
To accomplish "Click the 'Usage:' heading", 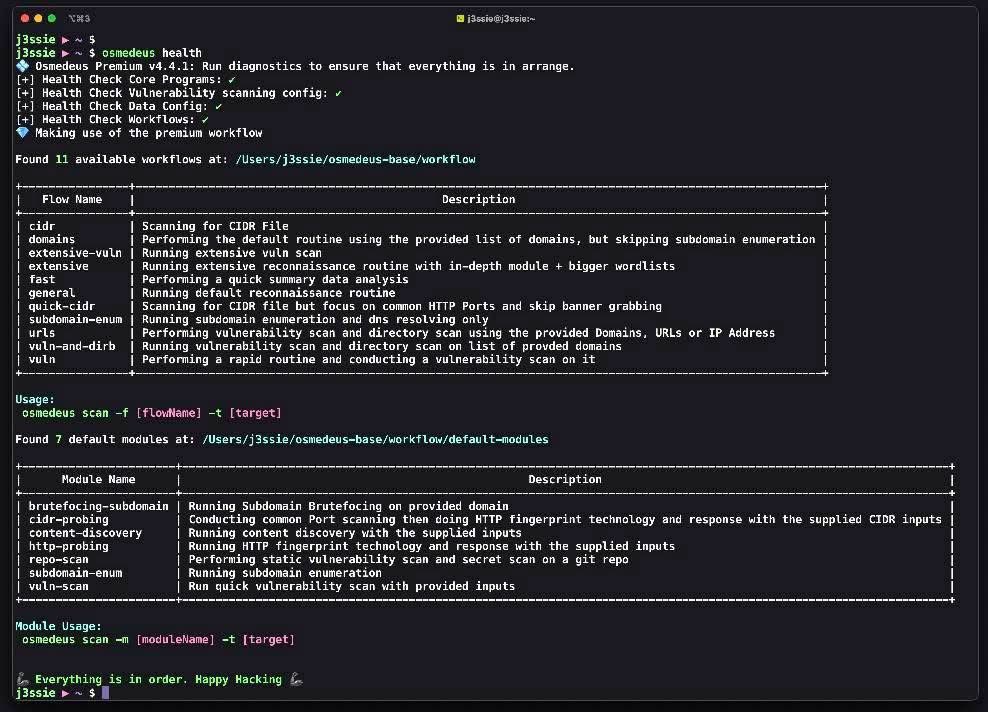I will coord(35,399).
